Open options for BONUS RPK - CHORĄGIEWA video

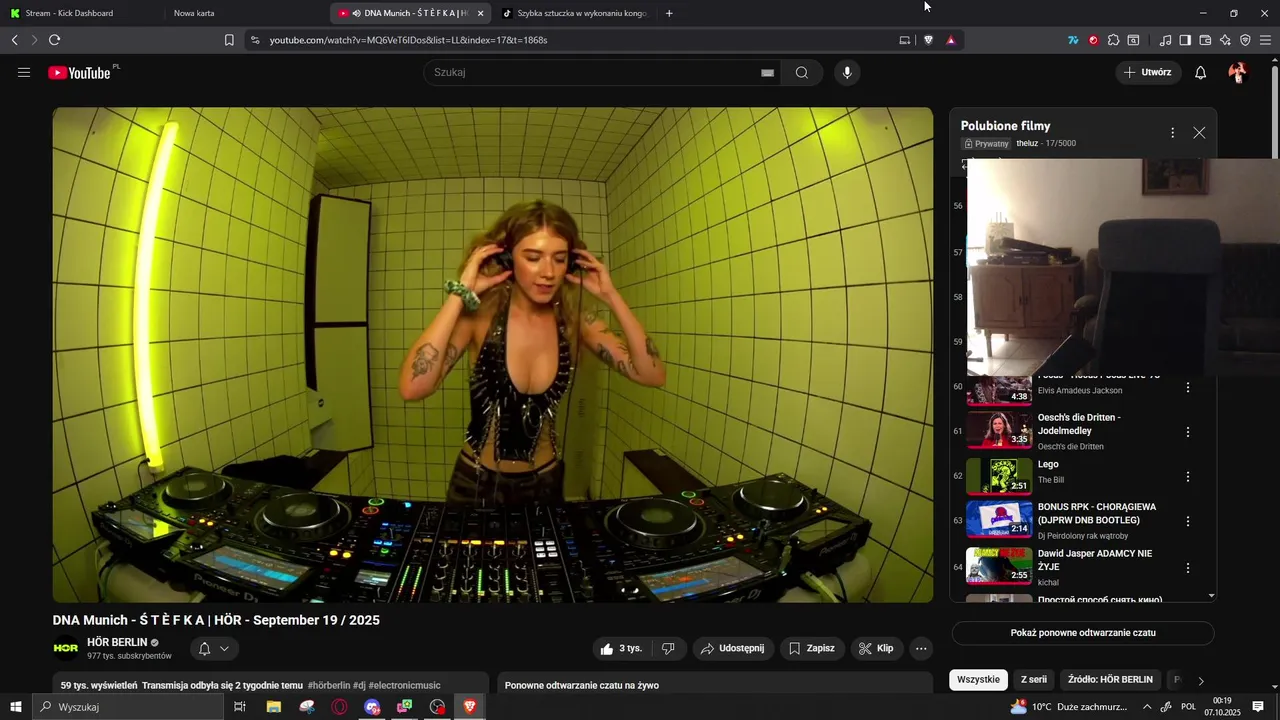click(1188, 521)
